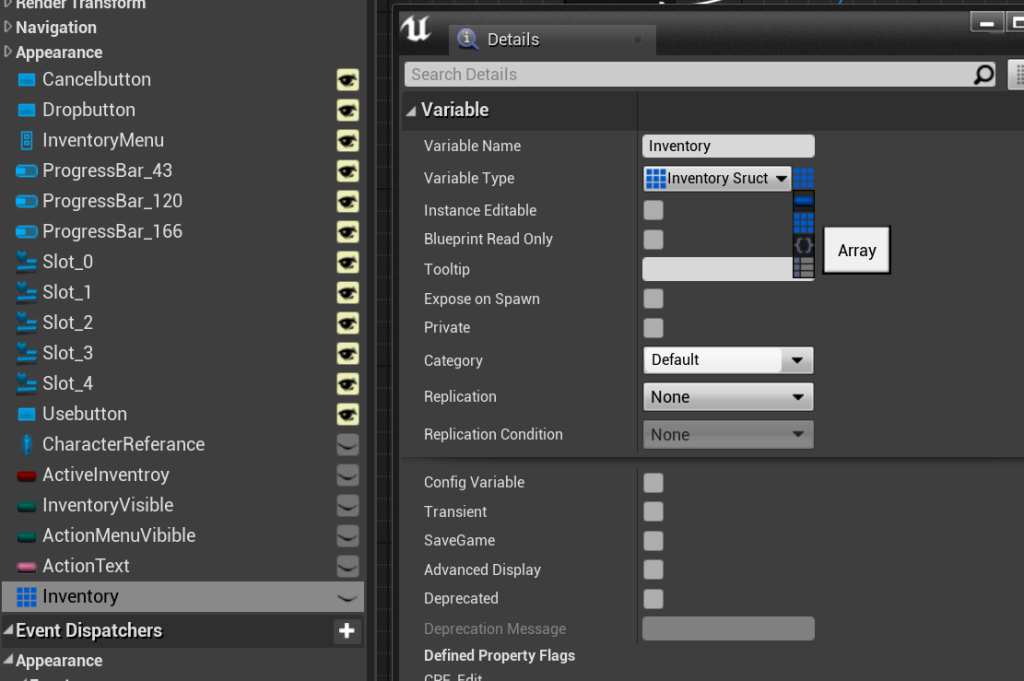This screenshot has height=681, width=1024.
Task: Click the Tooltip text field
Action: pyautogui.click(x=718, y=269)
